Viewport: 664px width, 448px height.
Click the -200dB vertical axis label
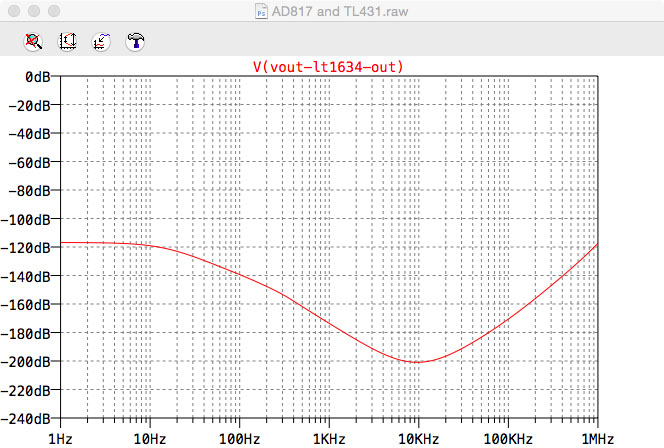25,362
